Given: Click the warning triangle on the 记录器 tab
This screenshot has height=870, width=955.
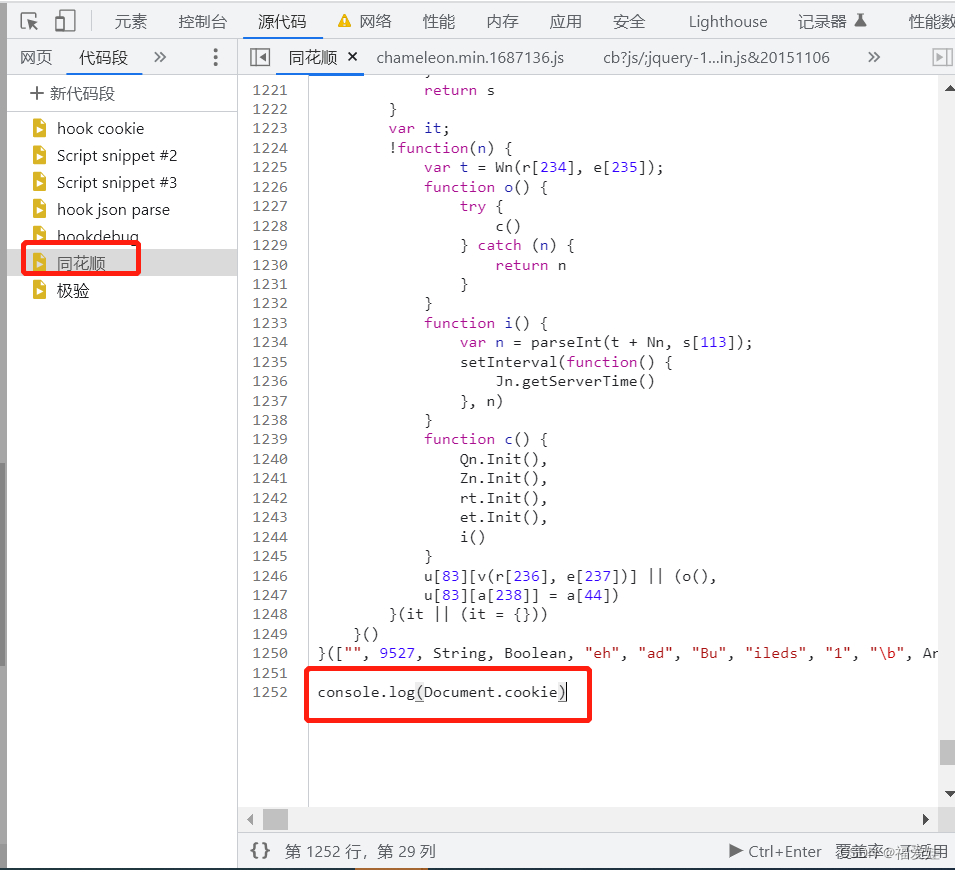Looking at the screenshot, I should 861,20.
